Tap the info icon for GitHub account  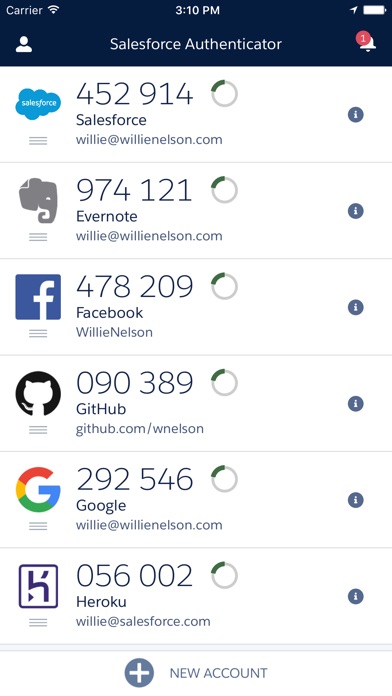tap(356, 403)
